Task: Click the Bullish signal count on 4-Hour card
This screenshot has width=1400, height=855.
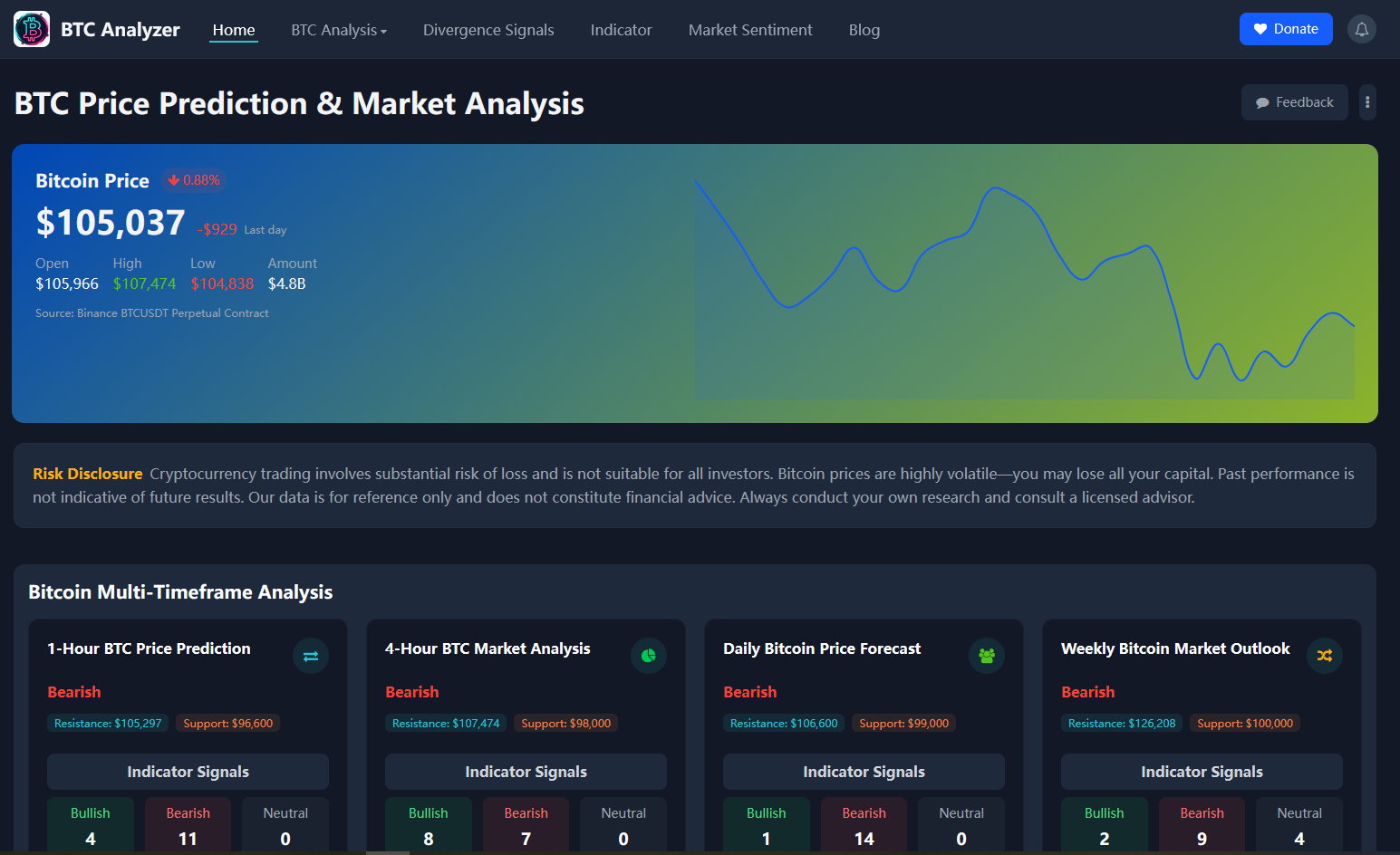Action: [429, 825]
